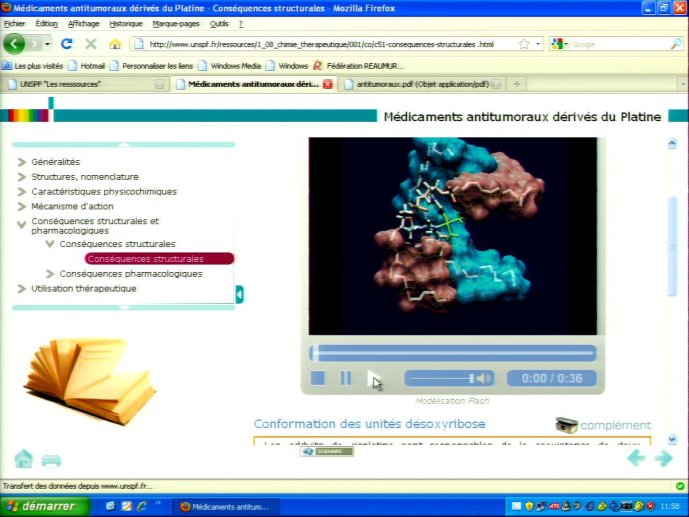Open the Hotmail bookmark
Image resolution: width=689 pixels, height=517 pixels.
[x=87, y=66]
